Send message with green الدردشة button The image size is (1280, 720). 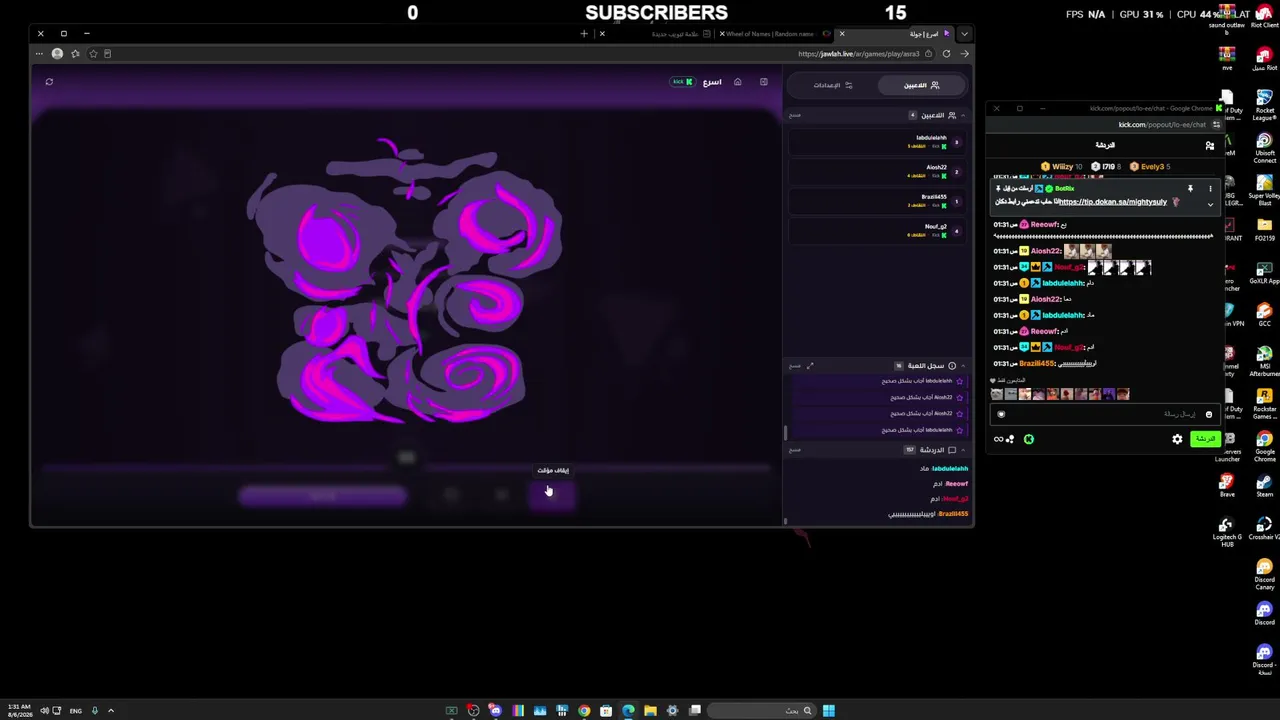pos(1205,439)
